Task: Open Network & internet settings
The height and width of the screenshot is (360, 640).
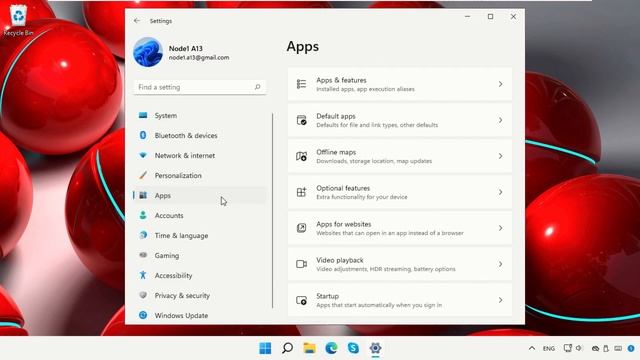Action: tap(200, 156)
